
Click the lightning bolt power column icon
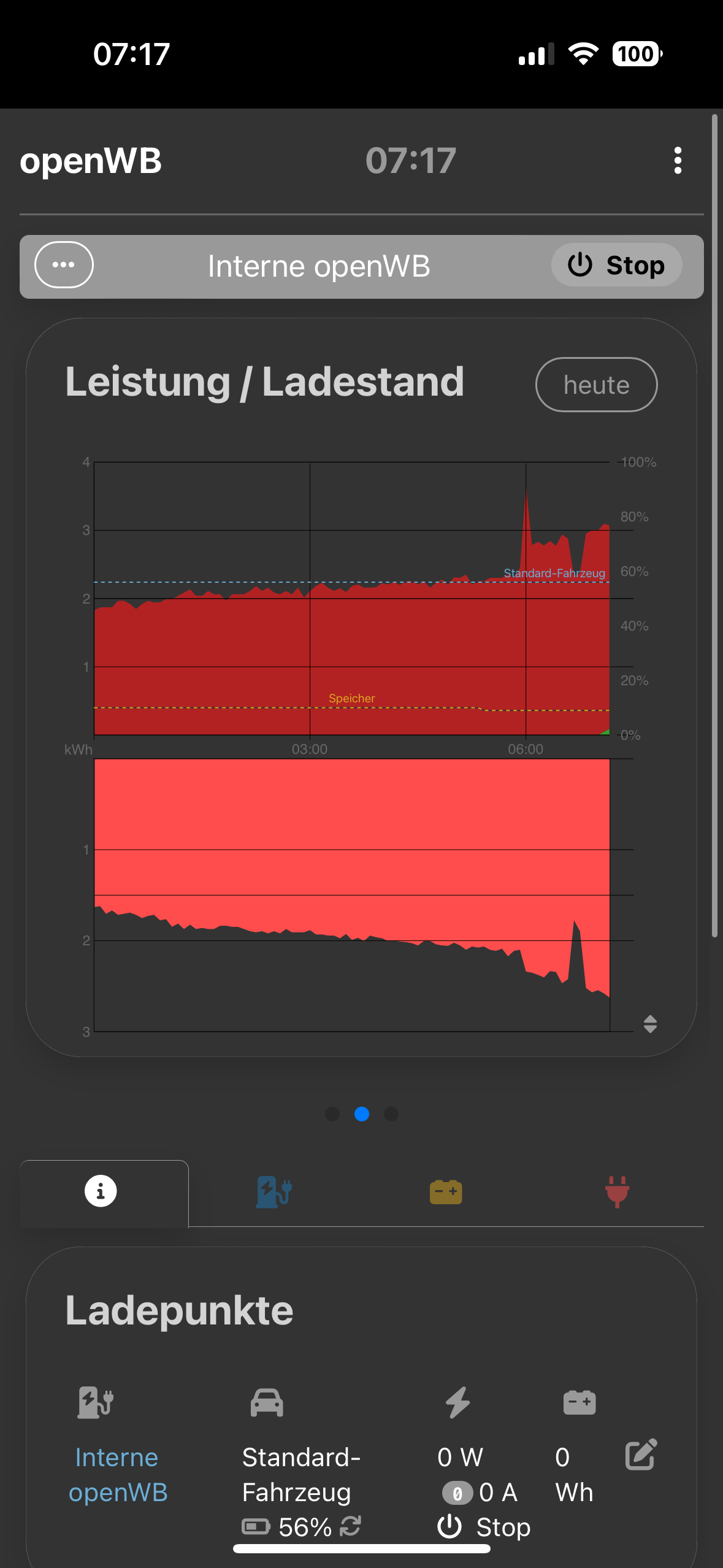coord(457,1402)
